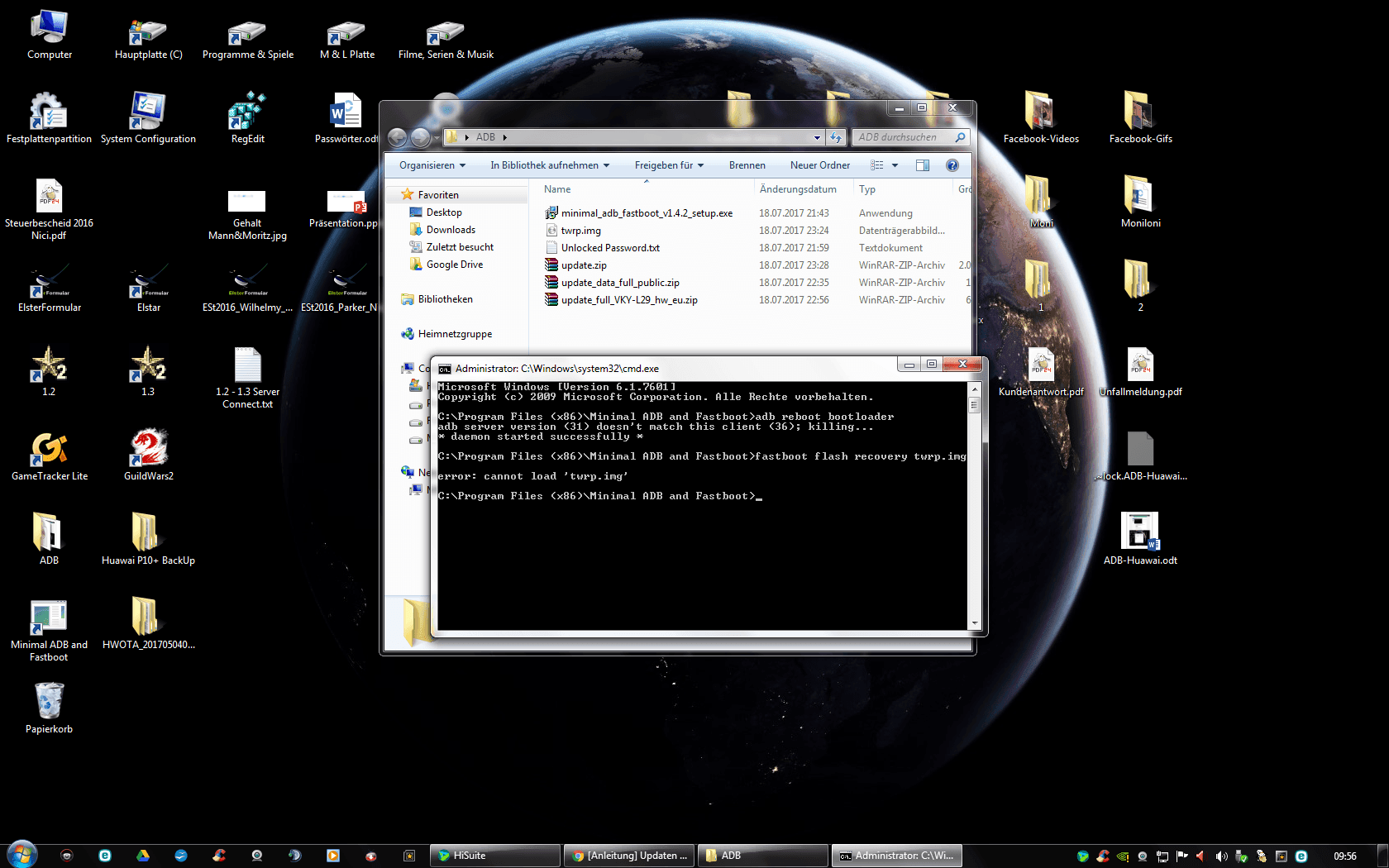This screenshot has height=868, width=1389.
Task: Select Google Drive in navigation pane
Action: click(x=455, y=265)
